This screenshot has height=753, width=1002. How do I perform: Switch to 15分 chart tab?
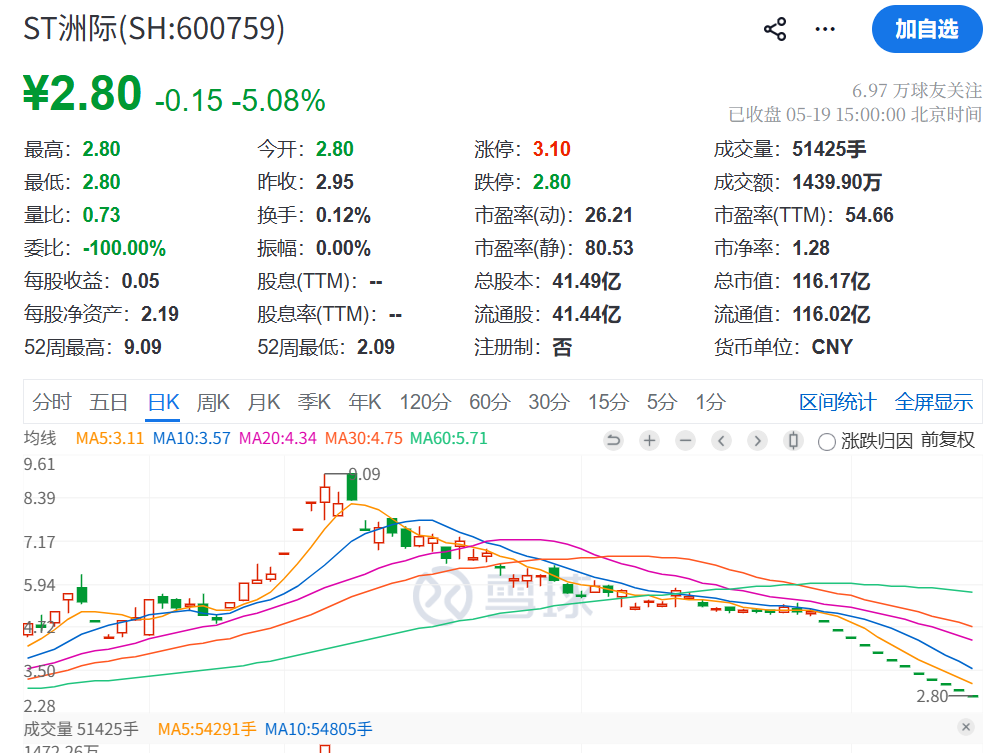point(608,402)
